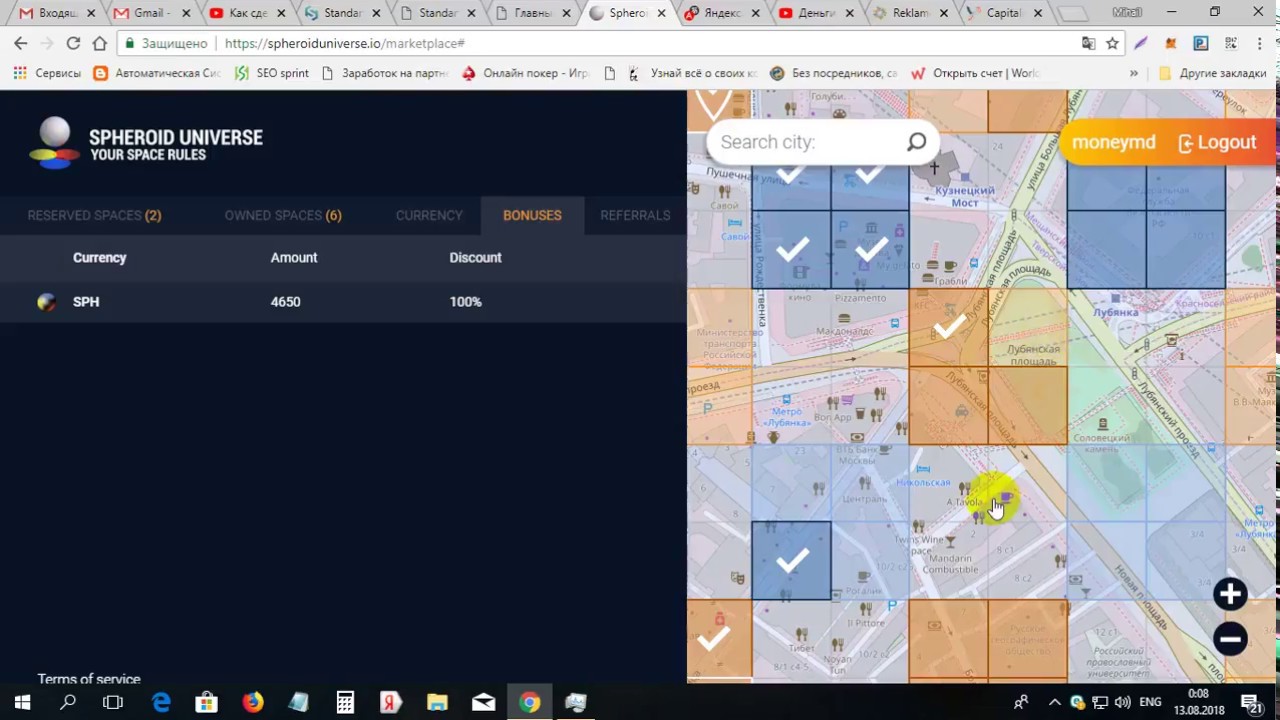Viewport: 1280px width, 720px height.
Task: Bookmark this page with the star icon
Action: [1112, 44]
